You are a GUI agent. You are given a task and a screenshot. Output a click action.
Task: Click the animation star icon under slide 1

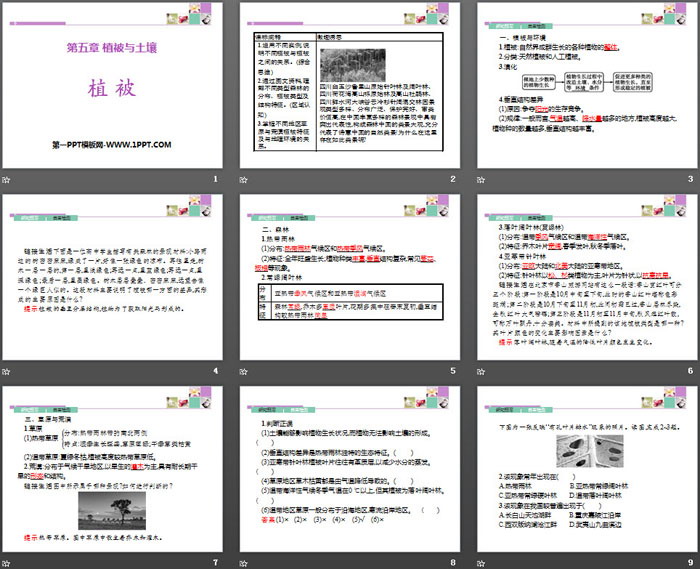6,180
